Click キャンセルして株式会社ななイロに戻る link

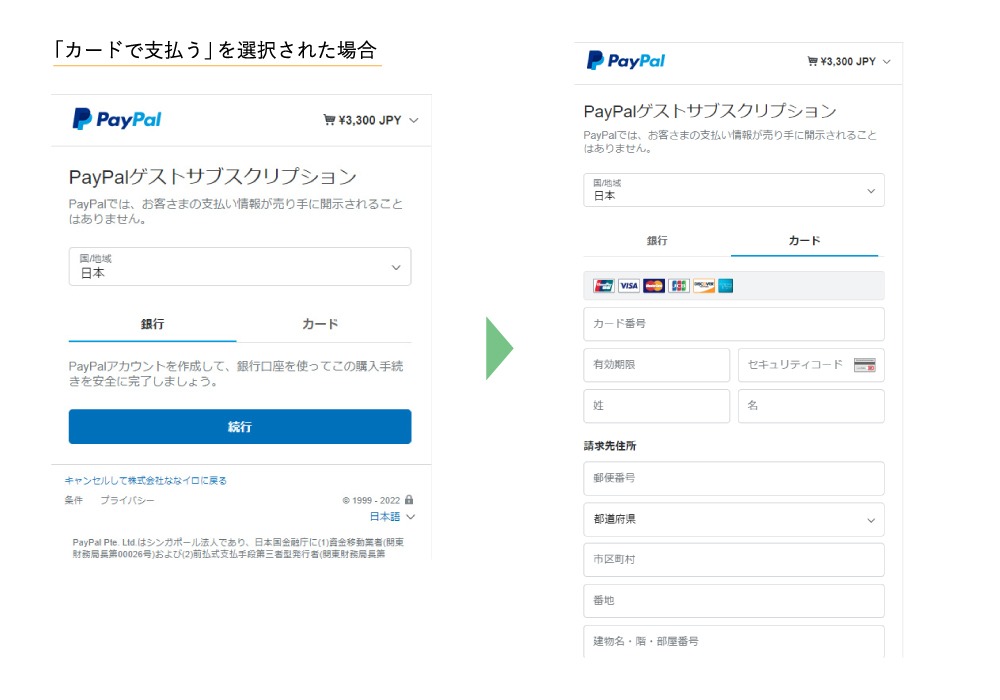pos(146,480)
